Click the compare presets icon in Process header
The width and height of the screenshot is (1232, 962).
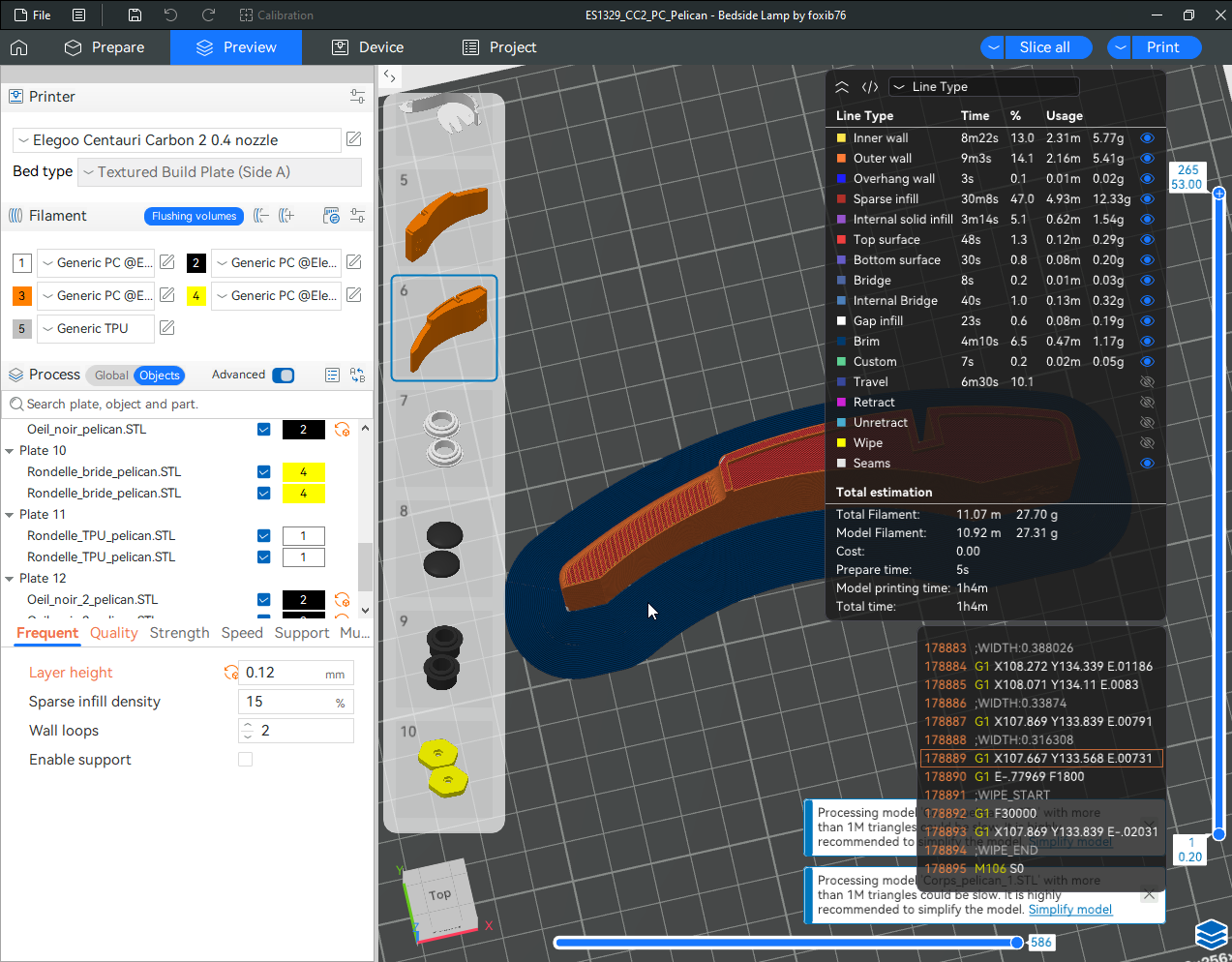coord(357,375)
